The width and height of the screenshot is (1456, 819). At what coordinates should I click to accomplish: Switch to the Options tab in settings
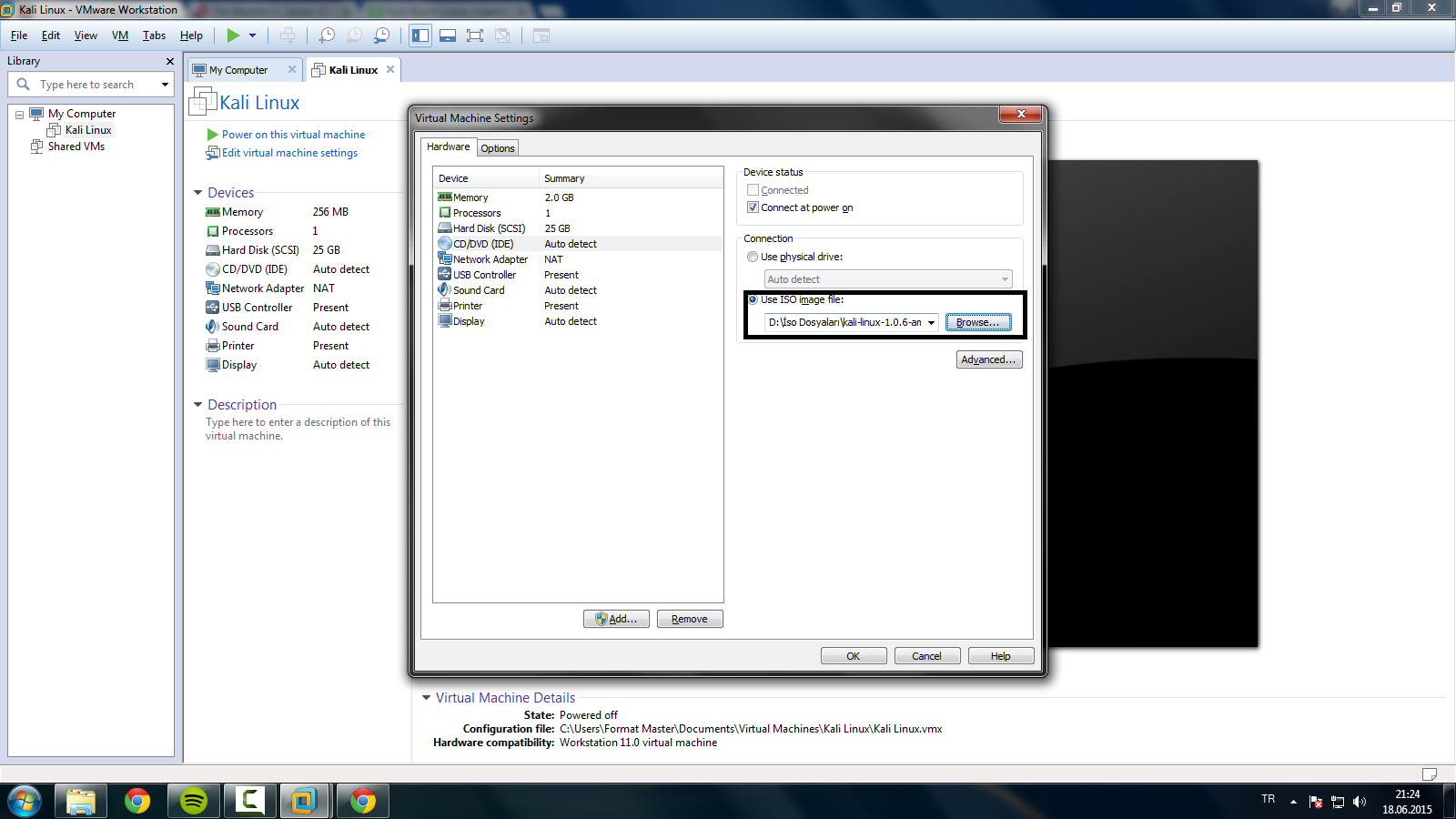[498, 148]
